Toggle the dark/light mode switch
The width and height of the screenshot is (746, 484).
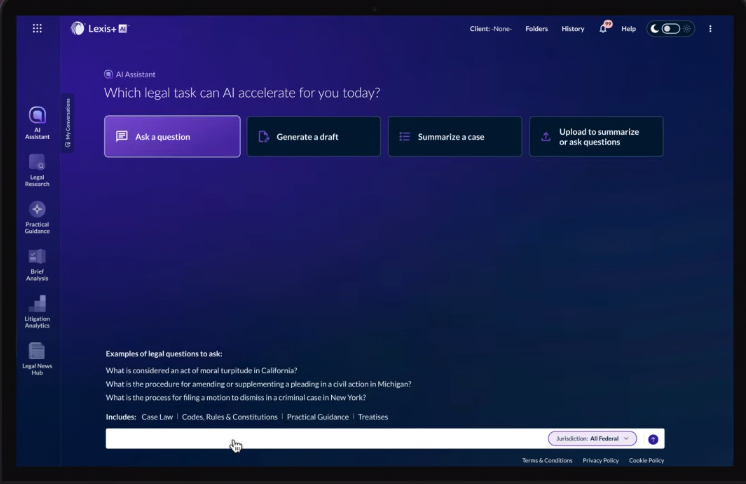(x=670, y=29)
